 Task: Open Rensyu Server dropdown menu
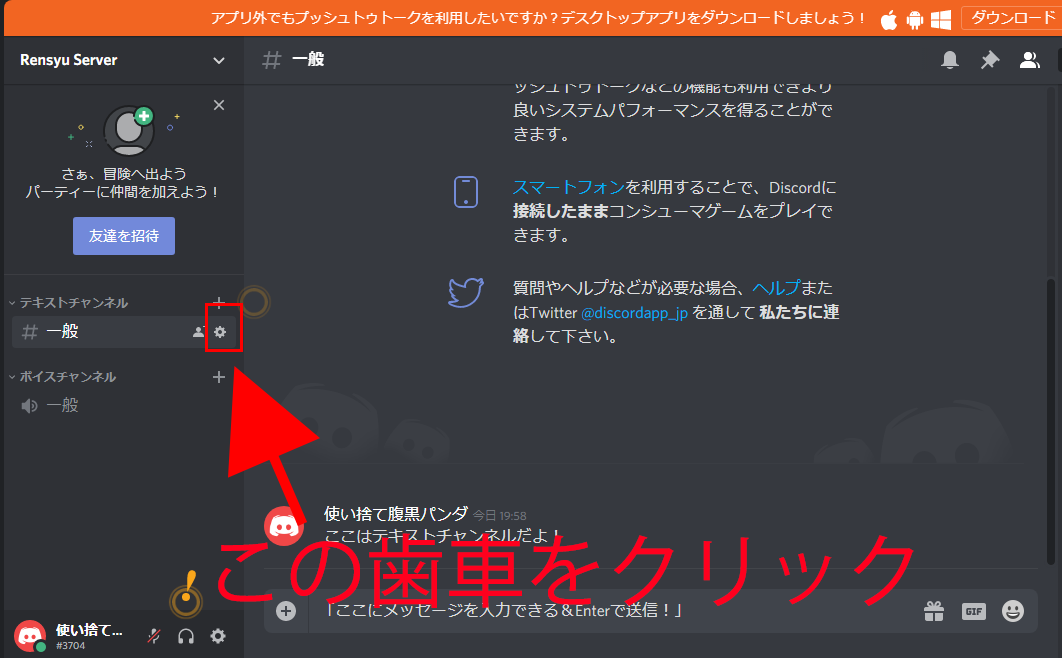point(219,60)
